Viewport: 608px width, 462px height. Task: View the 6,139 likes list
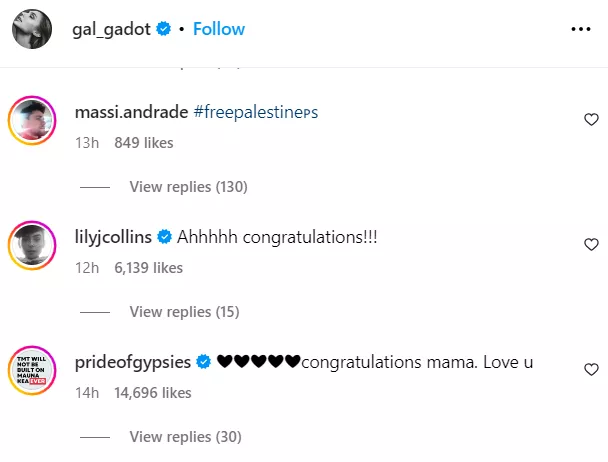(148, 268)
